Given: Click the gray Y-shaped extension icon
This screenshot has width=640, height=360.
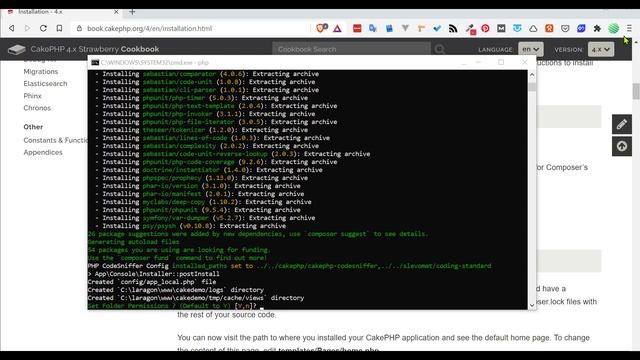Looking at the screenshot, I should coord(405,28).
